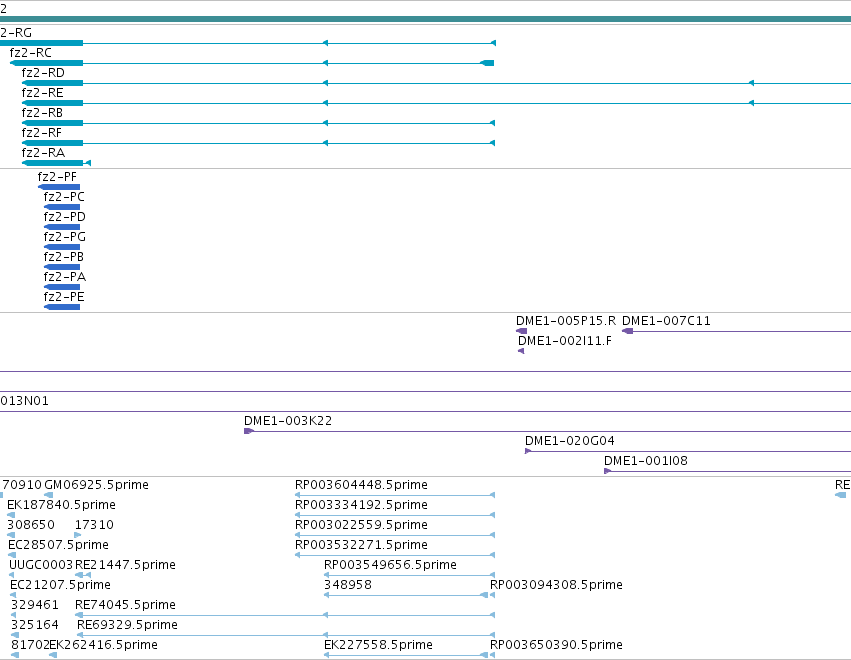Viewport: 851px width, 660px height.
Task: Click the RP003549656.5prime EST label
Action: coord(390,565)
